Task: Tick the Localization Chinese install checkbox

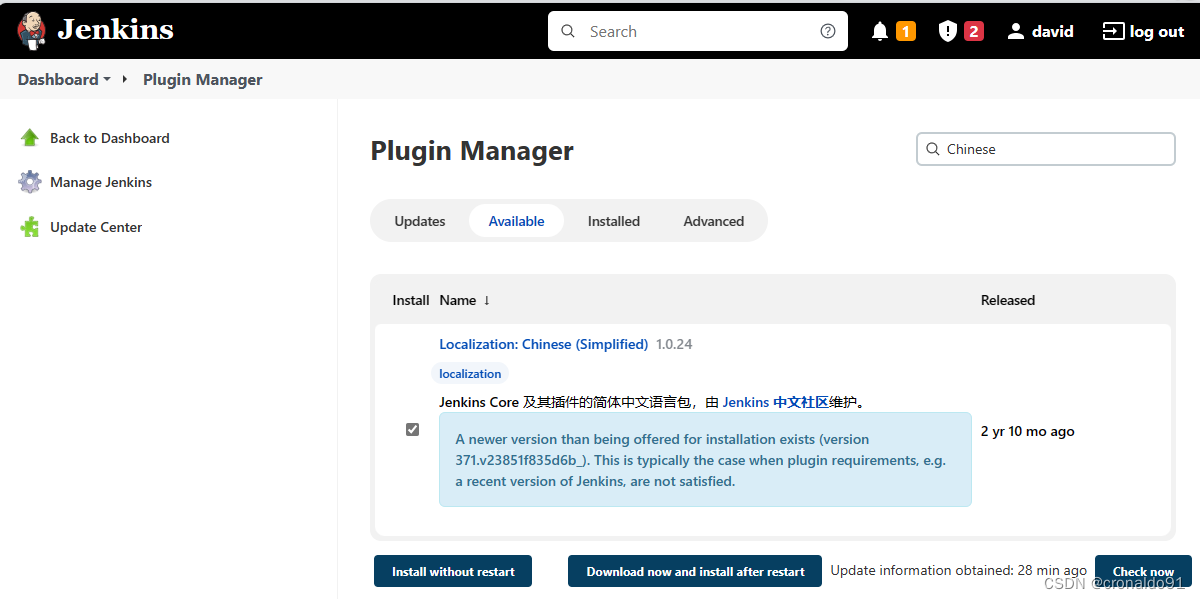Action: pos(412,429)
